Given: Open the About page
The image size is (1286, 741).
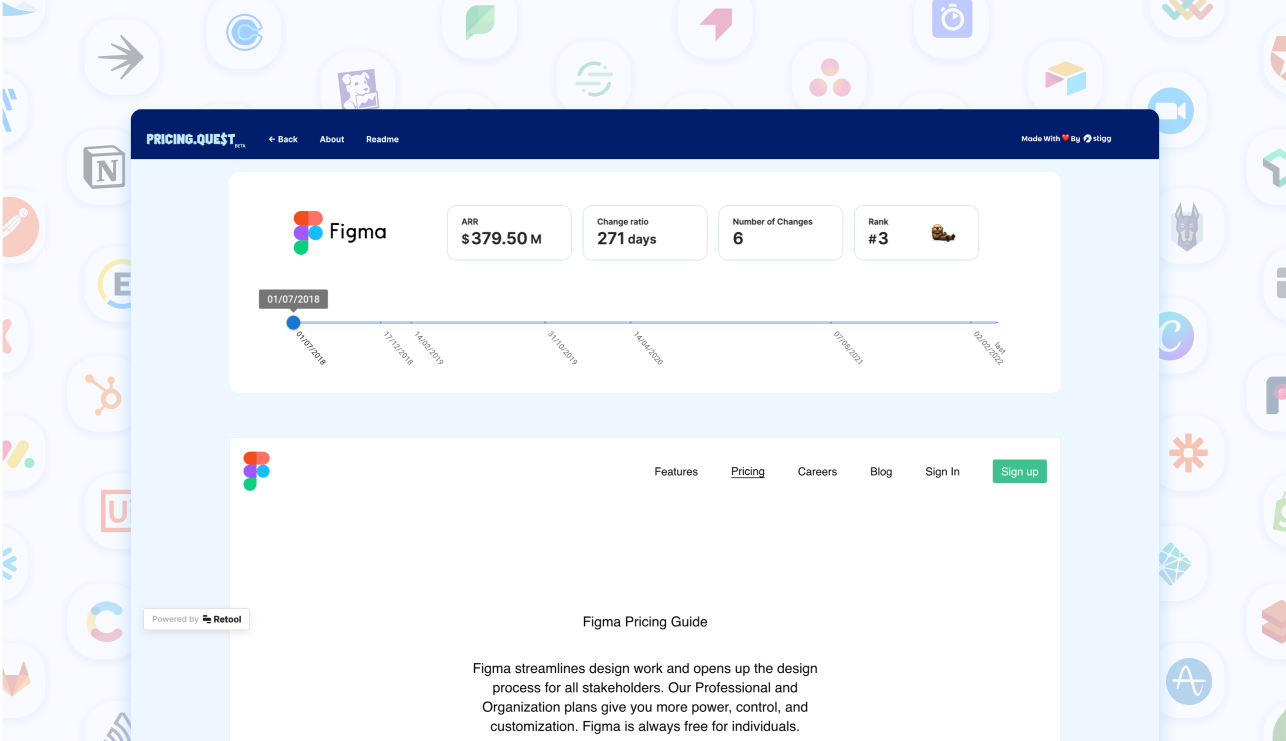Looking at the screenshot, I should [x=332, y=139].
